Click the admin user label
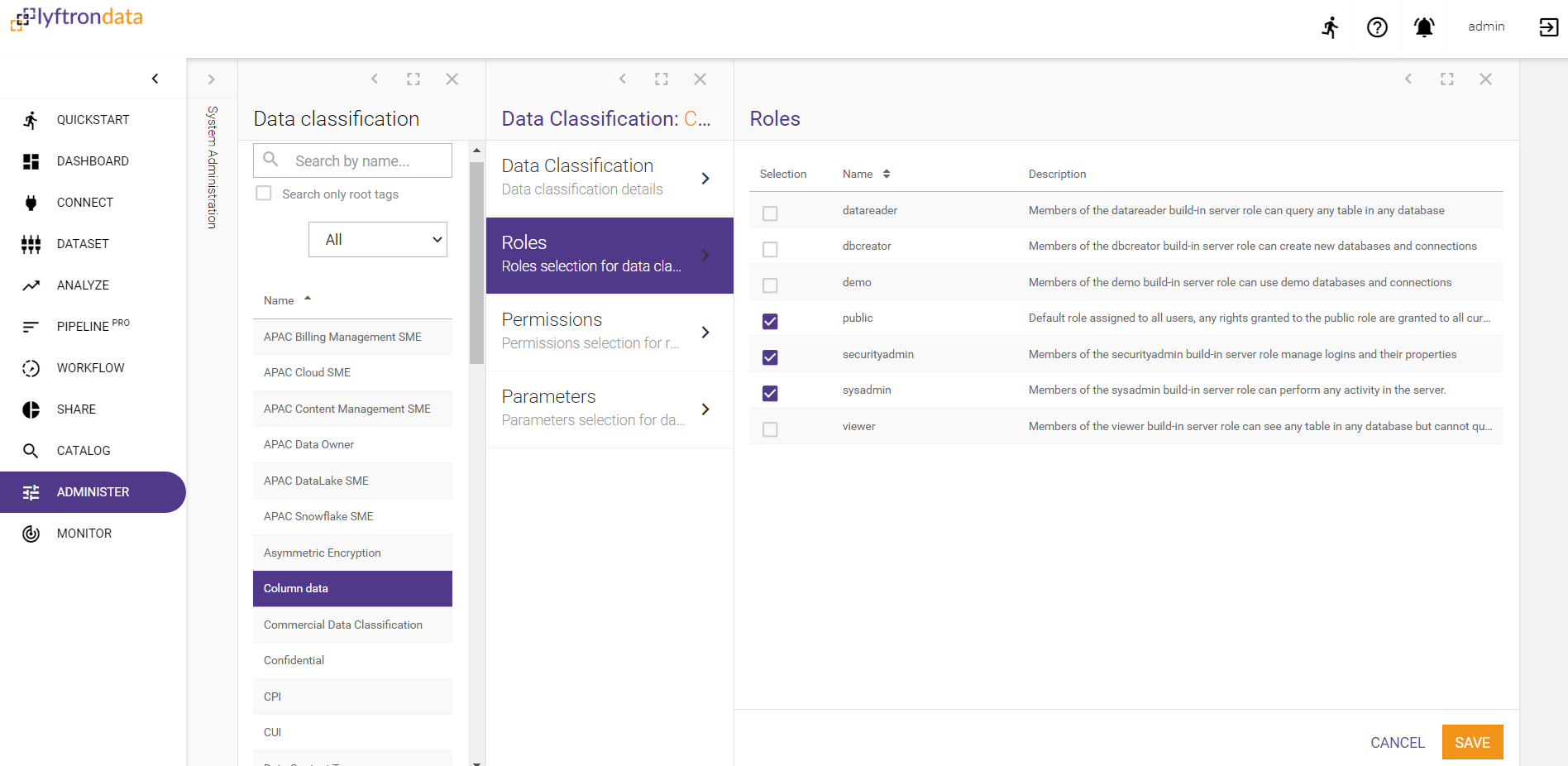 click(1486, 26)
